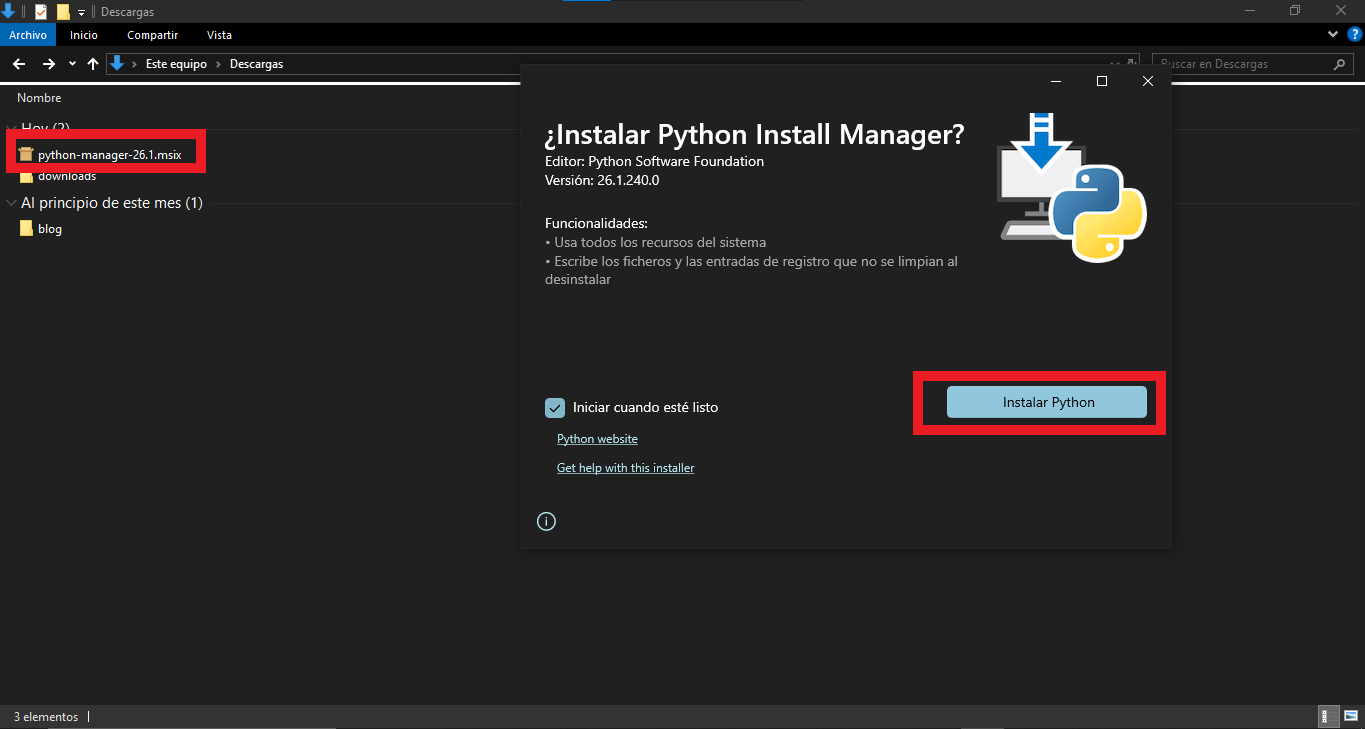
Task: Select the Al principio de este mes (1) header
Action: pos(112,203)
